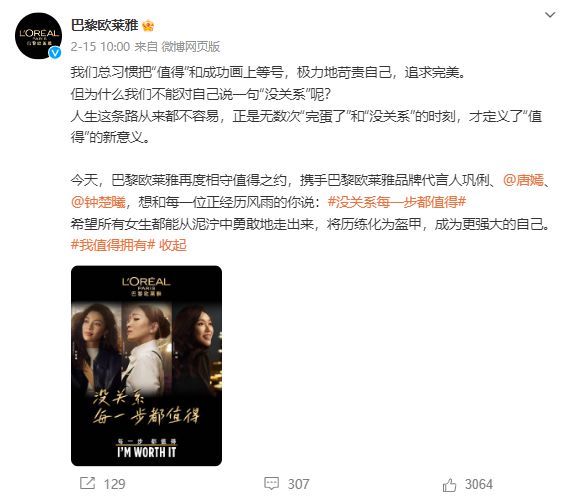Open the @钟楚曦 mention link
This screenshot has width=568, height=501.
(x=98, y=202)
